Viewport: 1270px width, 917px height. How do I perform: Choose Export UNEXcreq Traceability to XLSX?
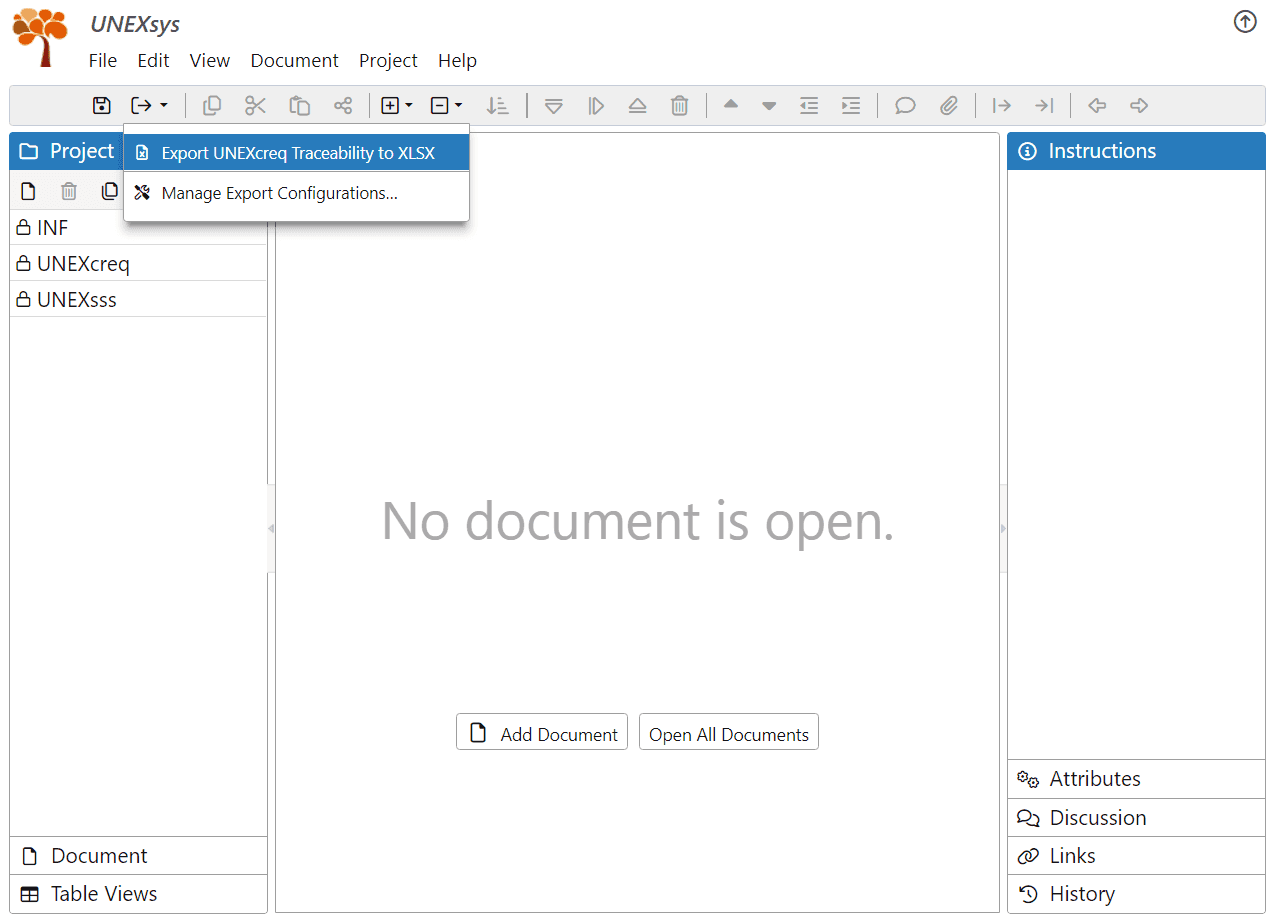coord(296,153)
